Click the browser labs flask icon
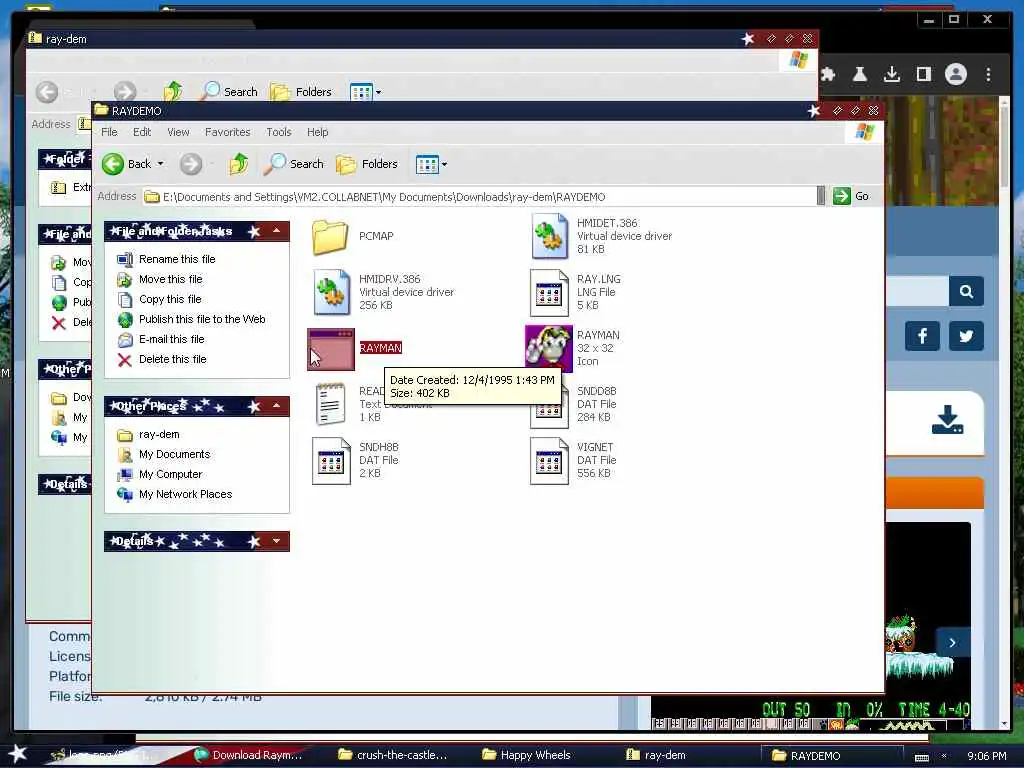 pos(859,74)
